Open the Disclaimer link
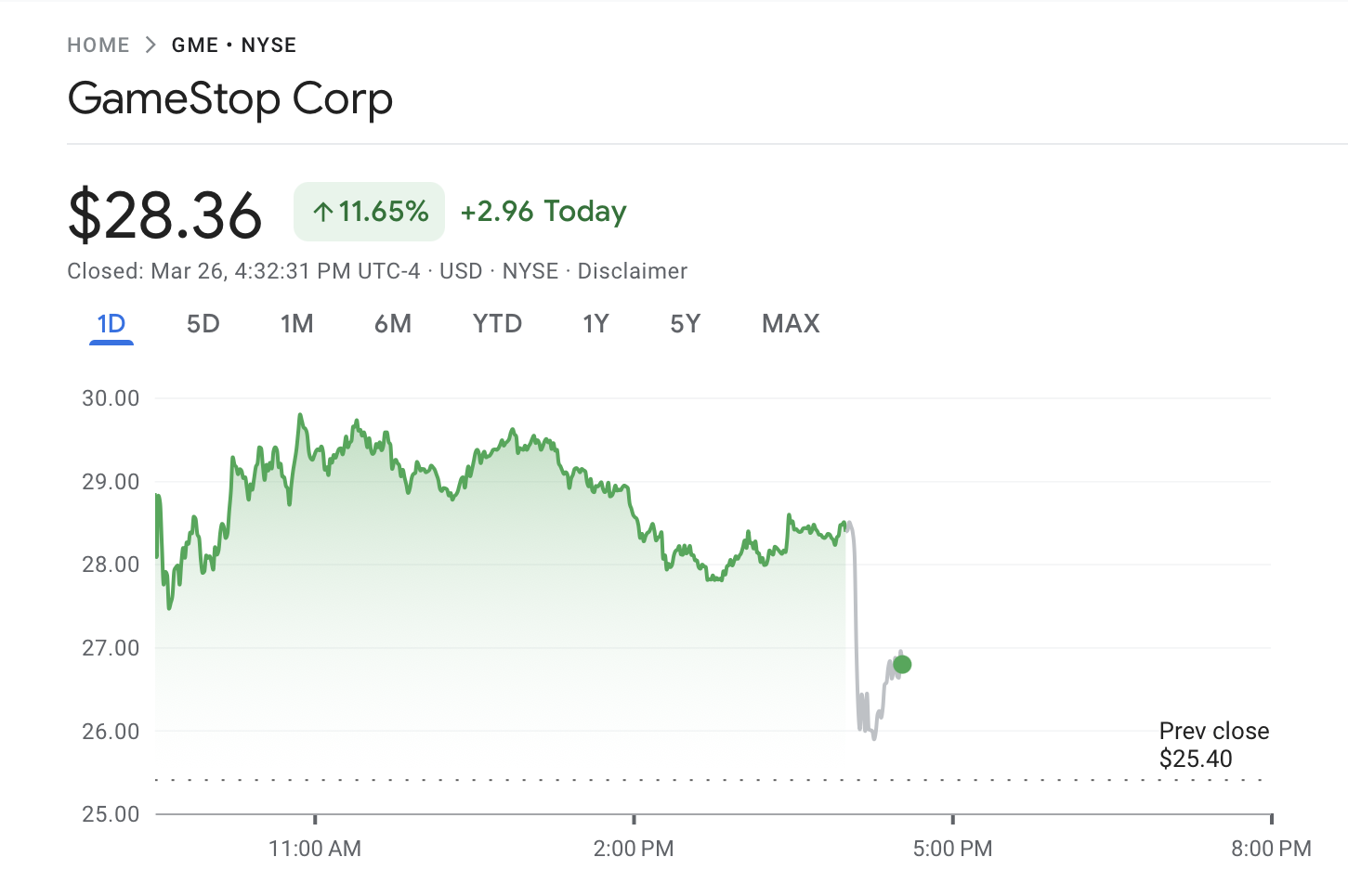This screenshot has width=1348, height=896. coord(632,271)
